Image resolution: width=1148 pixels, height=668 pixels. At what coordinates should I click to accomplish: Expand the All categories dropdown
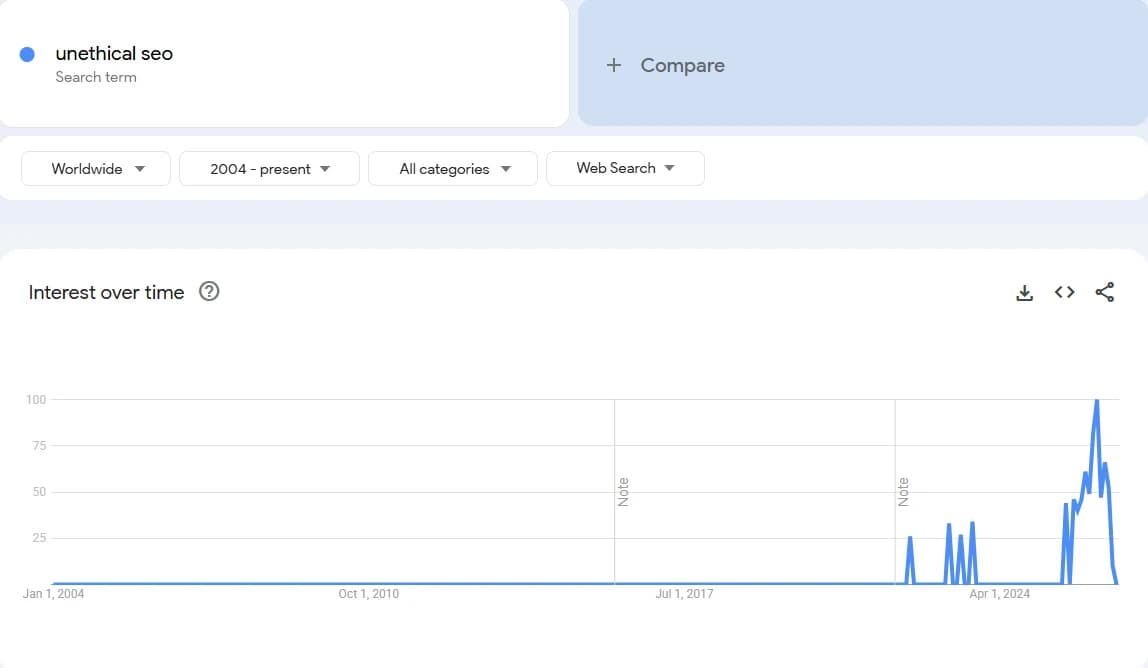[453, 168]
